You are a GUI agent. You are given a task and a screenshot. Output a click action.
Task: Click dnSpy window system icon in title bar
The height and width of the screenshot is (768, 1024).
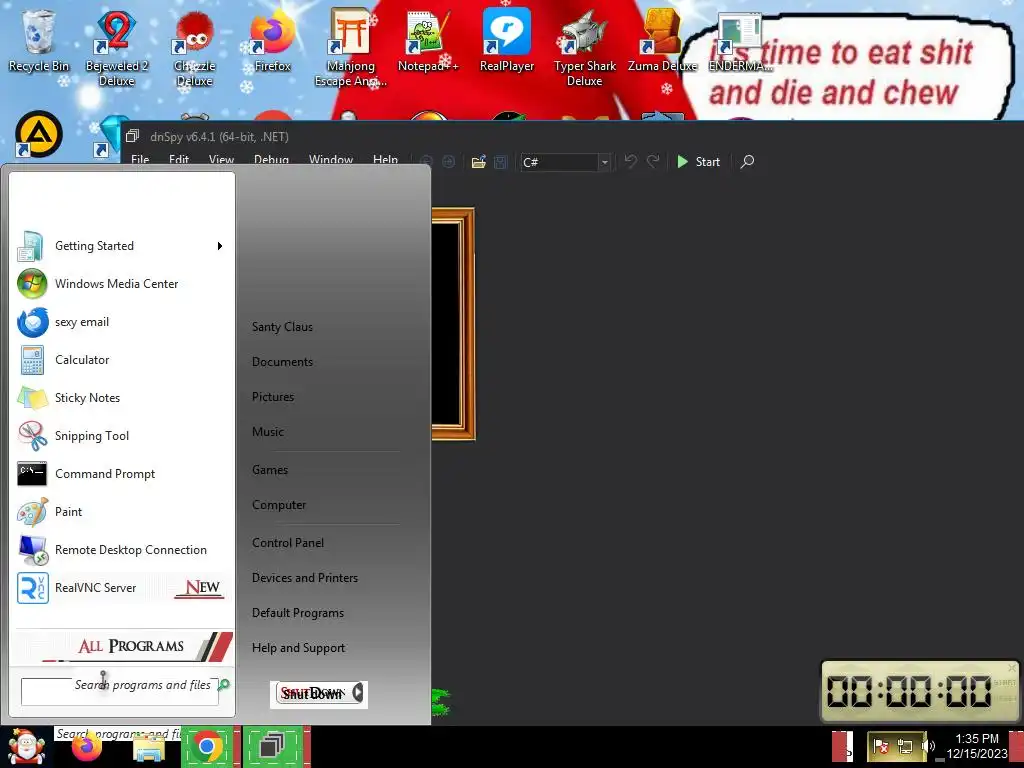pos(133,136)
